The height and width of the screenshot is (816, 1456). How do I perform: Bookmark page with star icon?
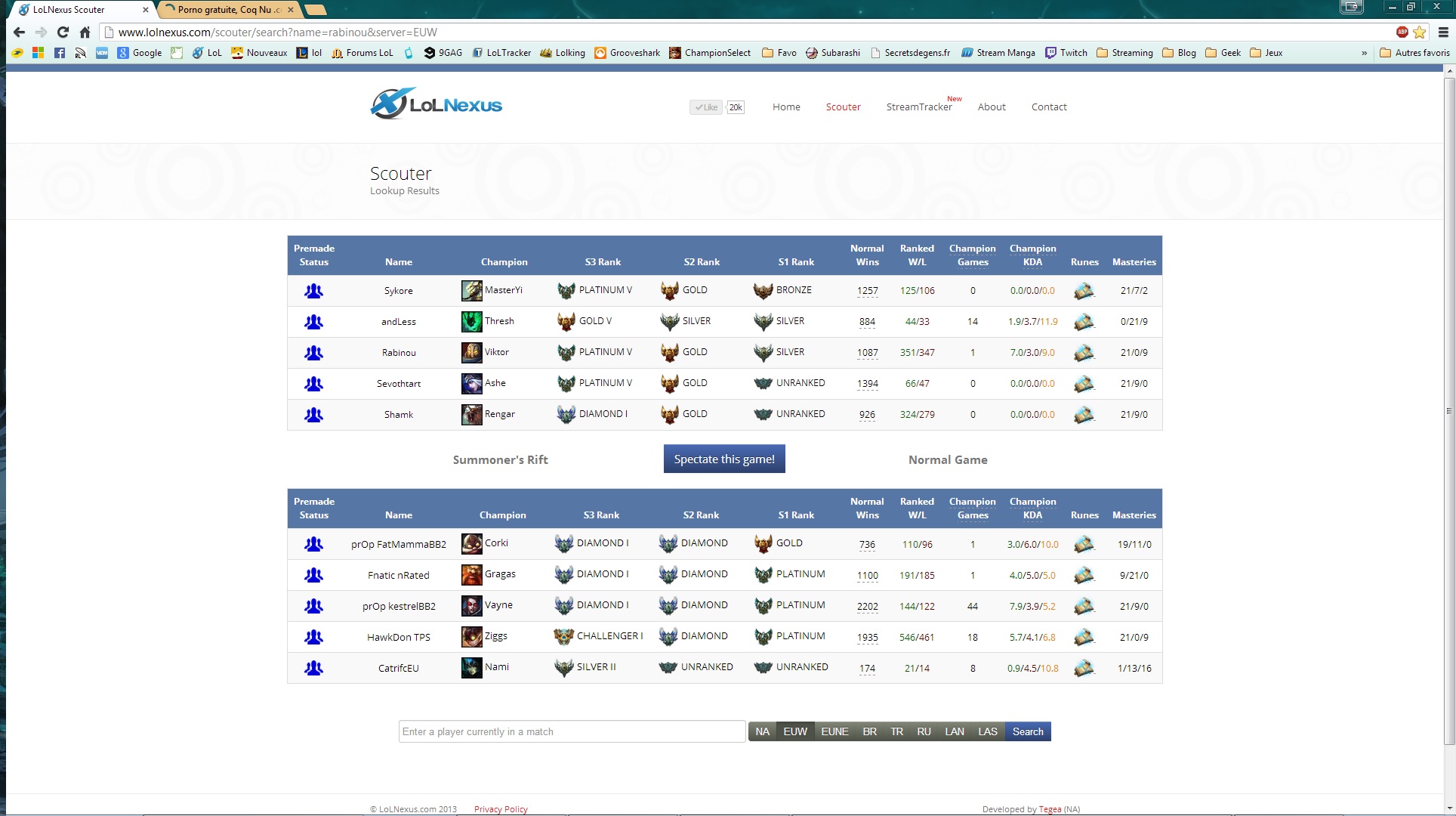coord(1420,32)
